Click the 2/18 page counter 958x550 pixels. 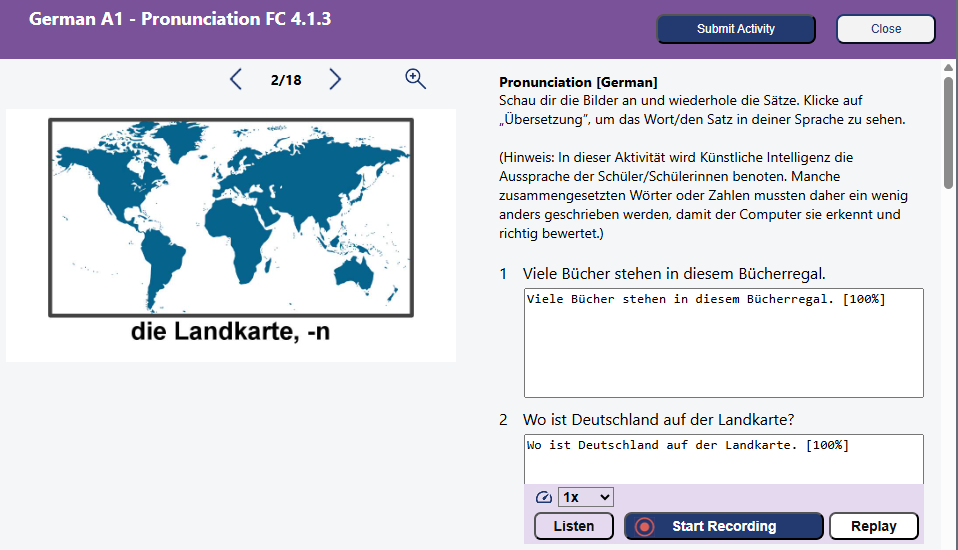coord(286,80)
